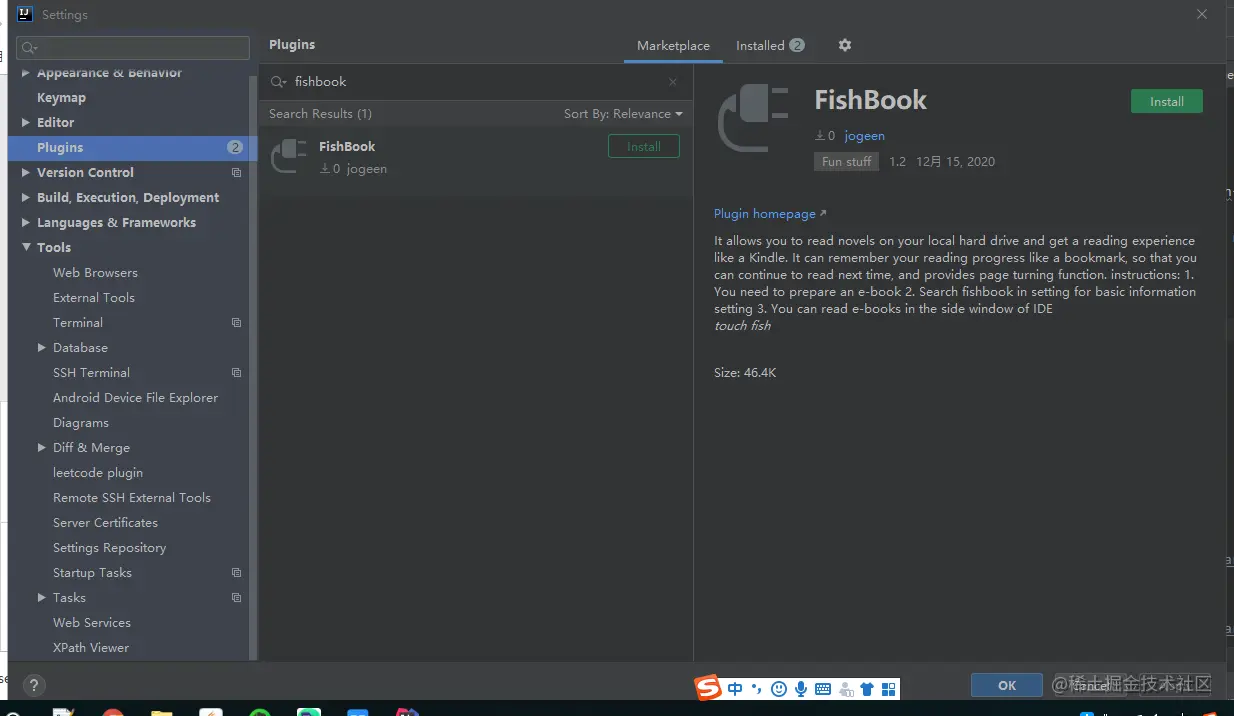Click the badge 2 on Plugins row
This screenshot has height=716, width=1234.
point(235,148)
